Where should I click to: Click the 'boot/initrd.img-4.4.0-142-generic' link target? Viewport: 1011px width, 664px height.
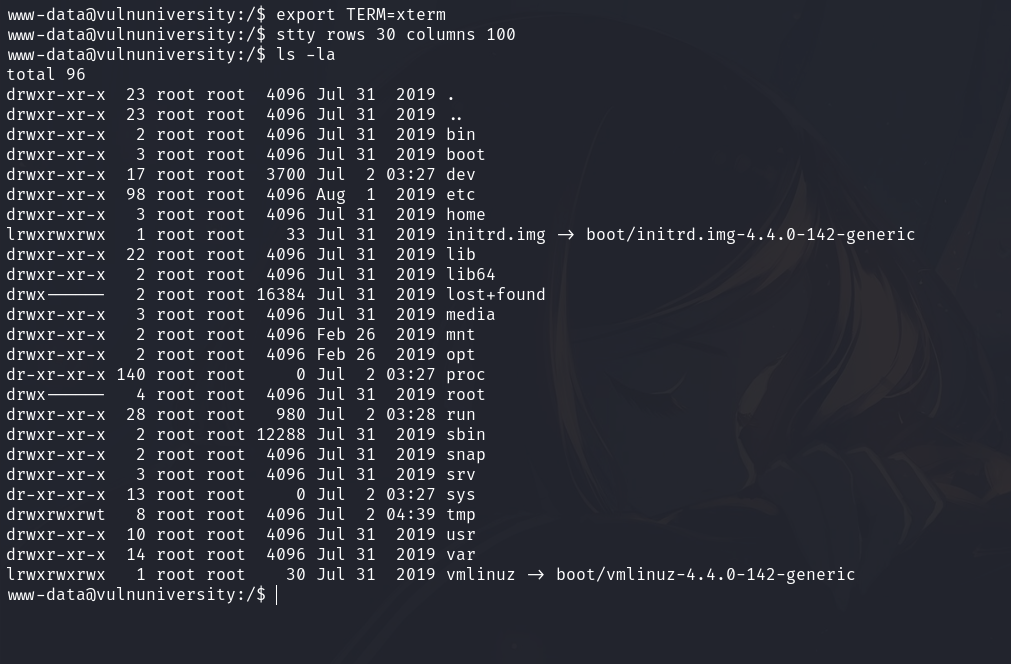coord(750,235)
